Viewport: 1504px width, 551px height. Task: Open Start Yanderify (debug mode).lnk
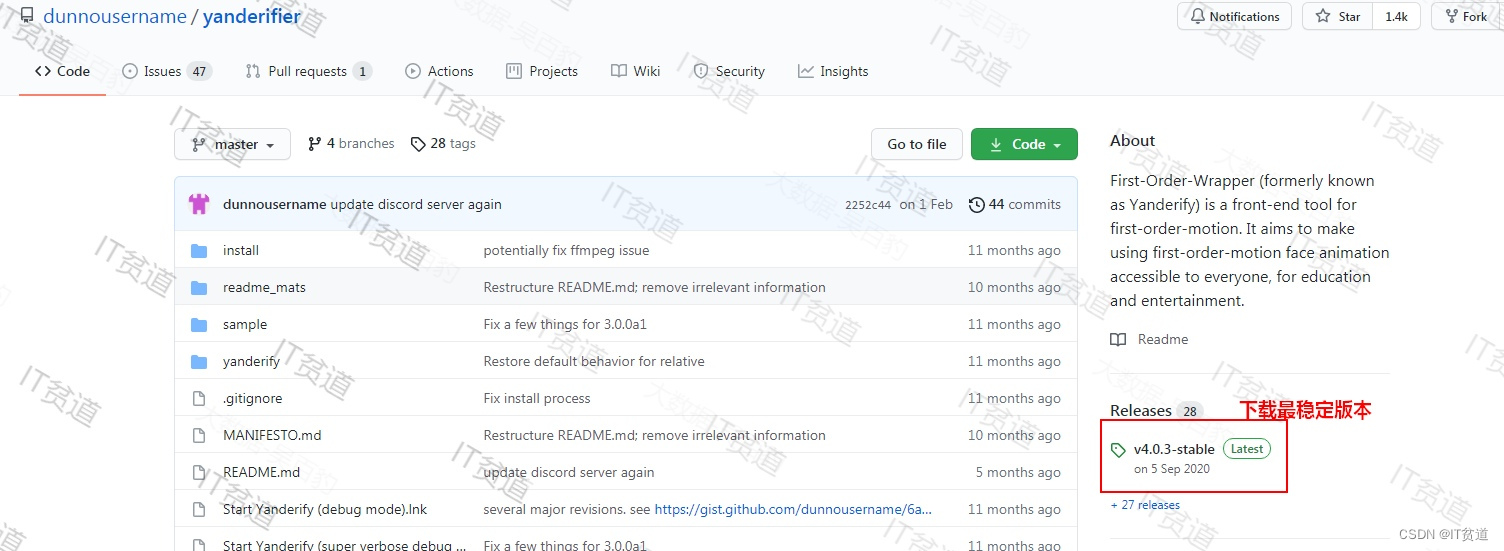(x=325, y=509)
